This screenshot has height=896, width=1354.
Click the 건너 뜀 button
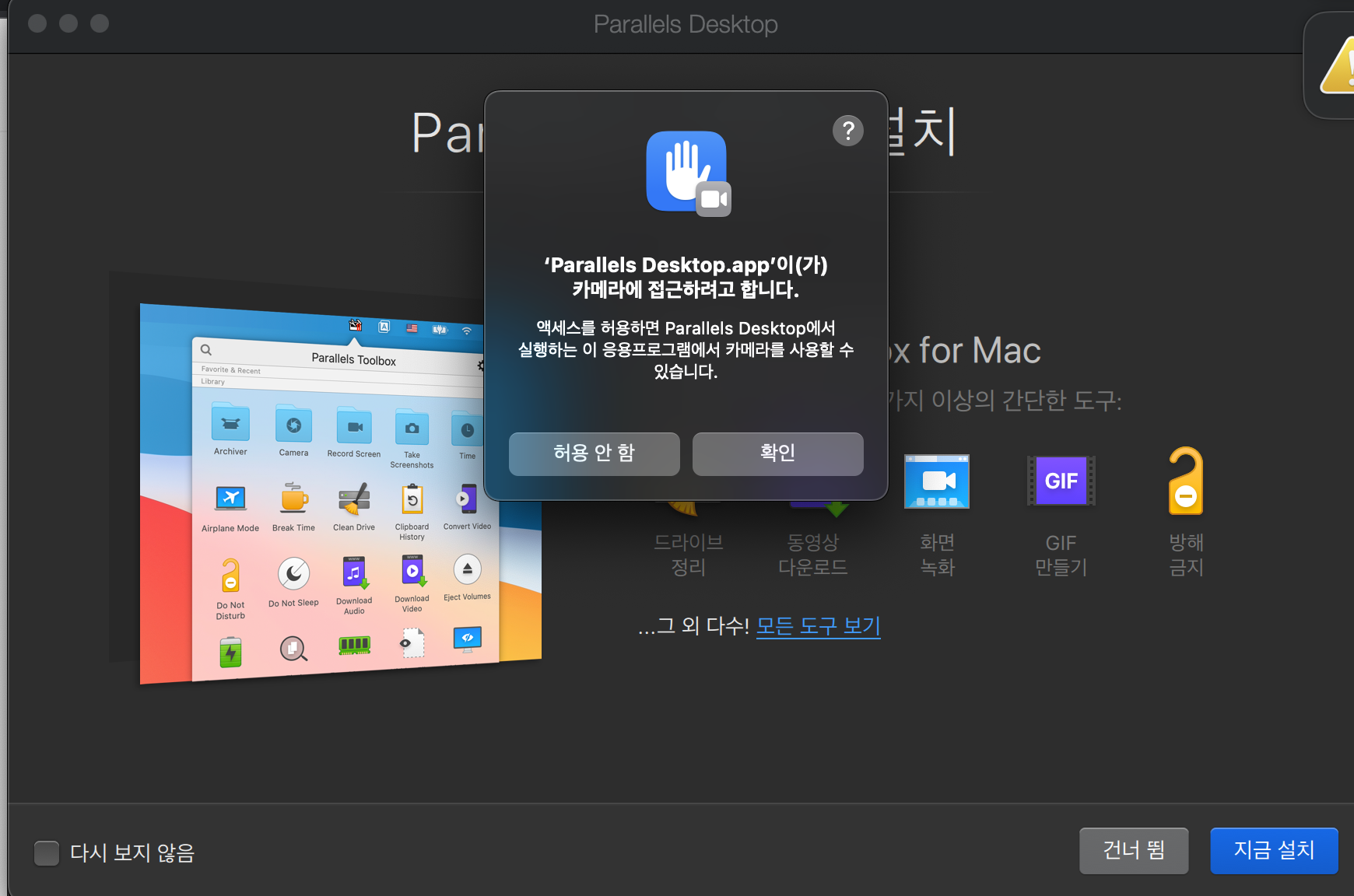point(1134,850)
